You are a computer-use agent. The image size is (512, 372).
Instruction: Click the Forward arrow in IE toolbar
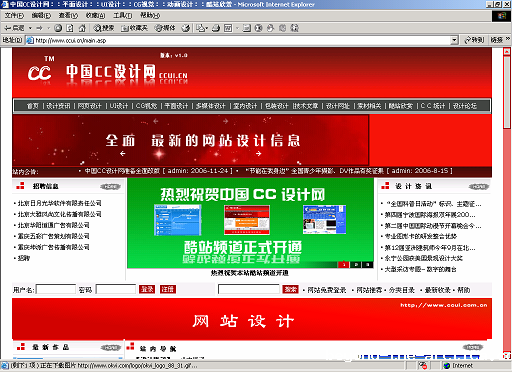coord(40,28)
